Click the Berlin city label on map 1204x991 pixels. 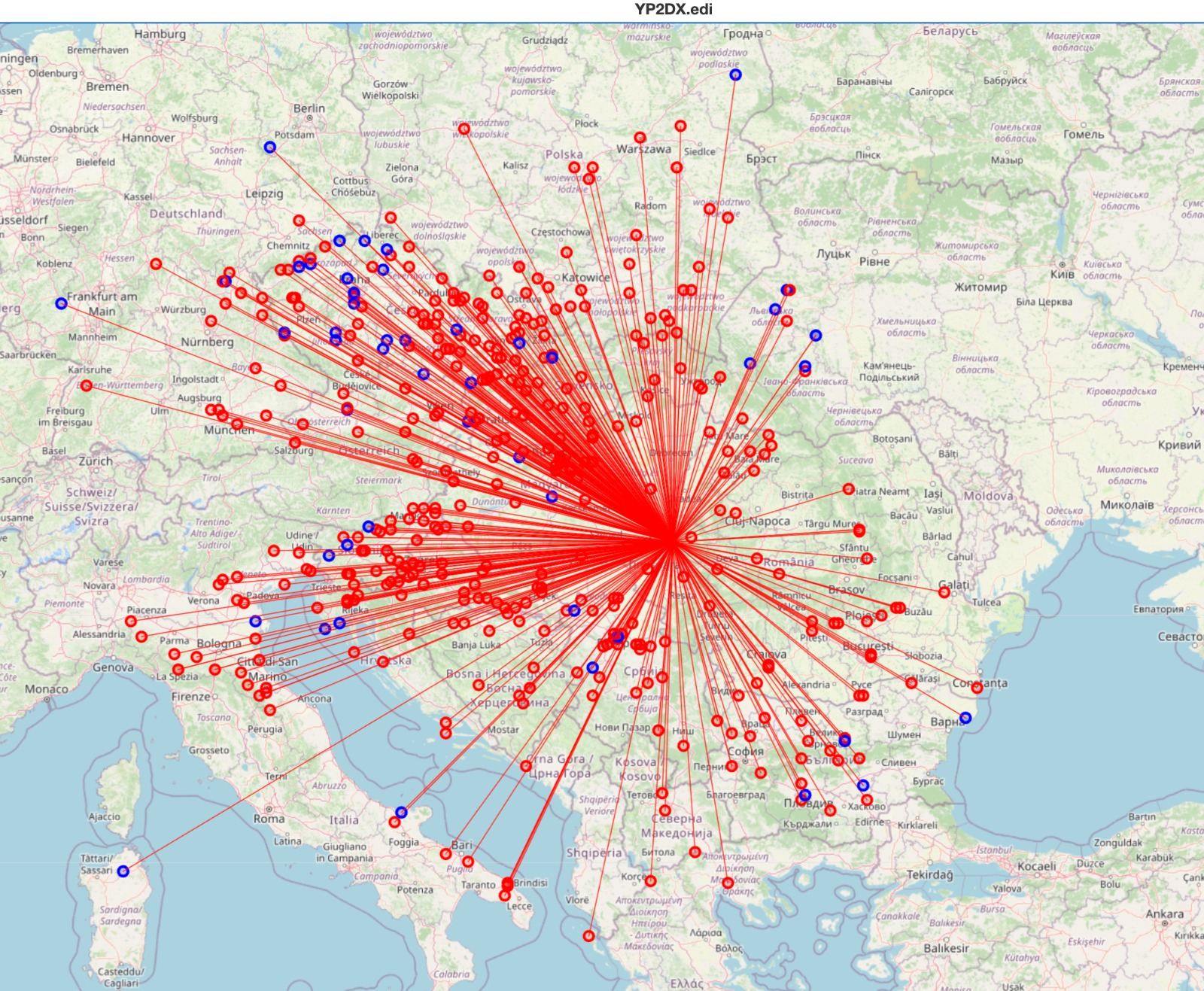click(309, 108)
